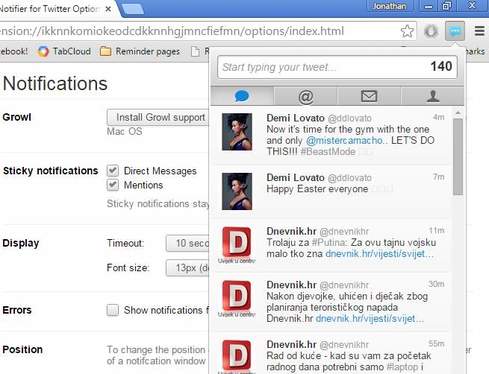Toggle Direct Messages sticky notifications checkbox
Screen dimensions: 489x374
(113, 171)
